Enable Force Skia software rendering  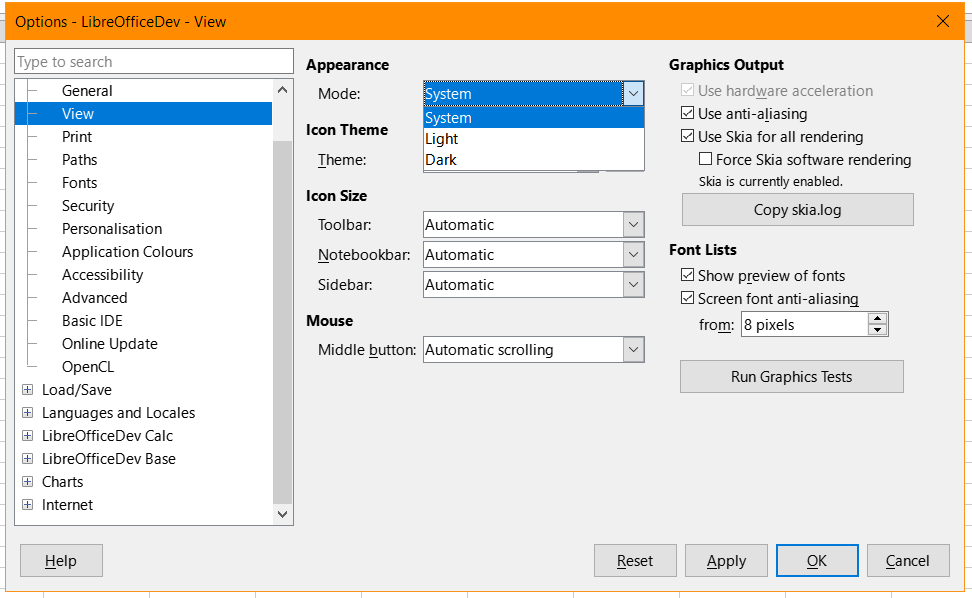coord(705,159)
